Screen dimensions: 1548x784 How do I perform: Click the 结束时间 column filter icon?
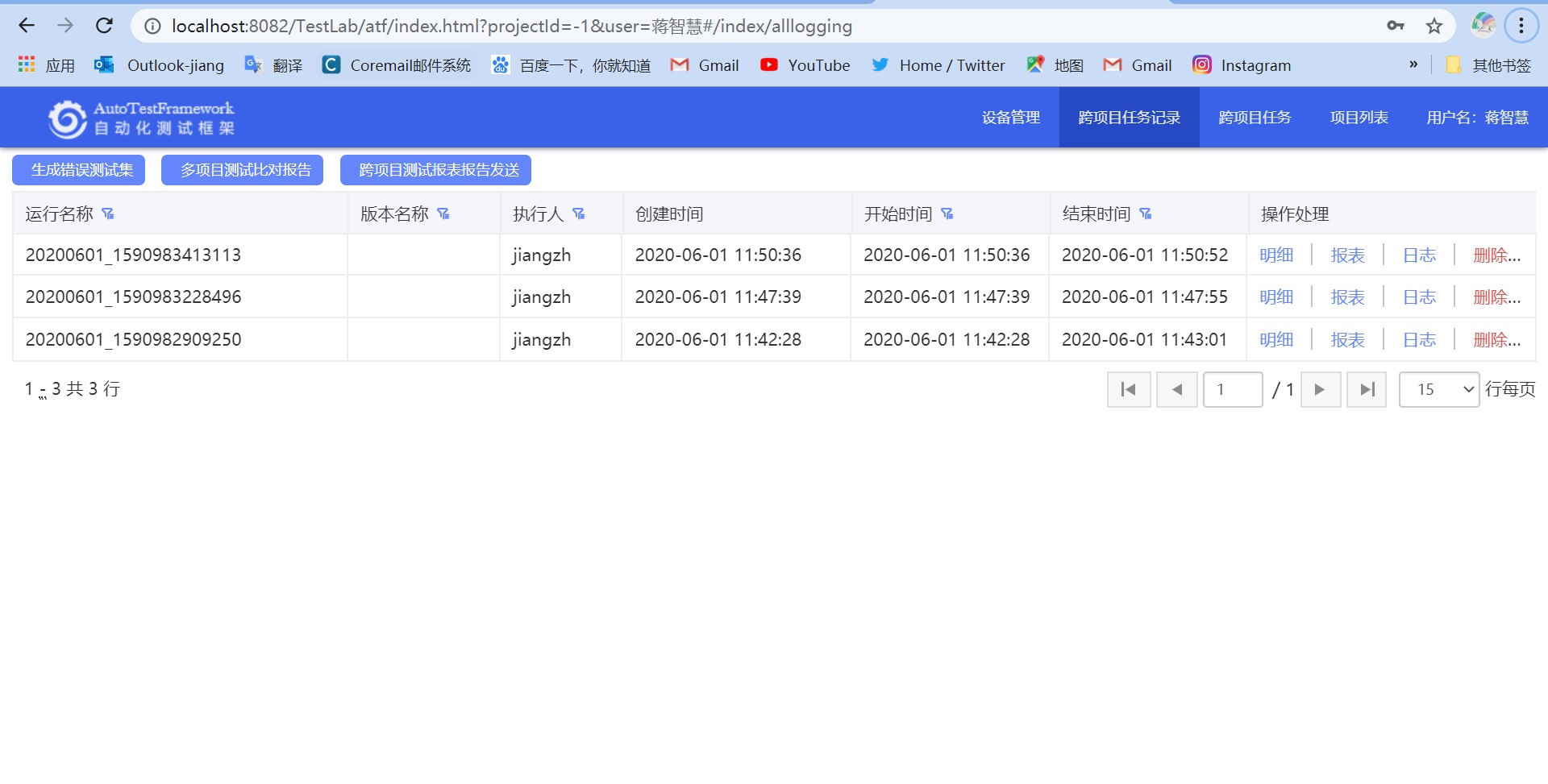1146,214
